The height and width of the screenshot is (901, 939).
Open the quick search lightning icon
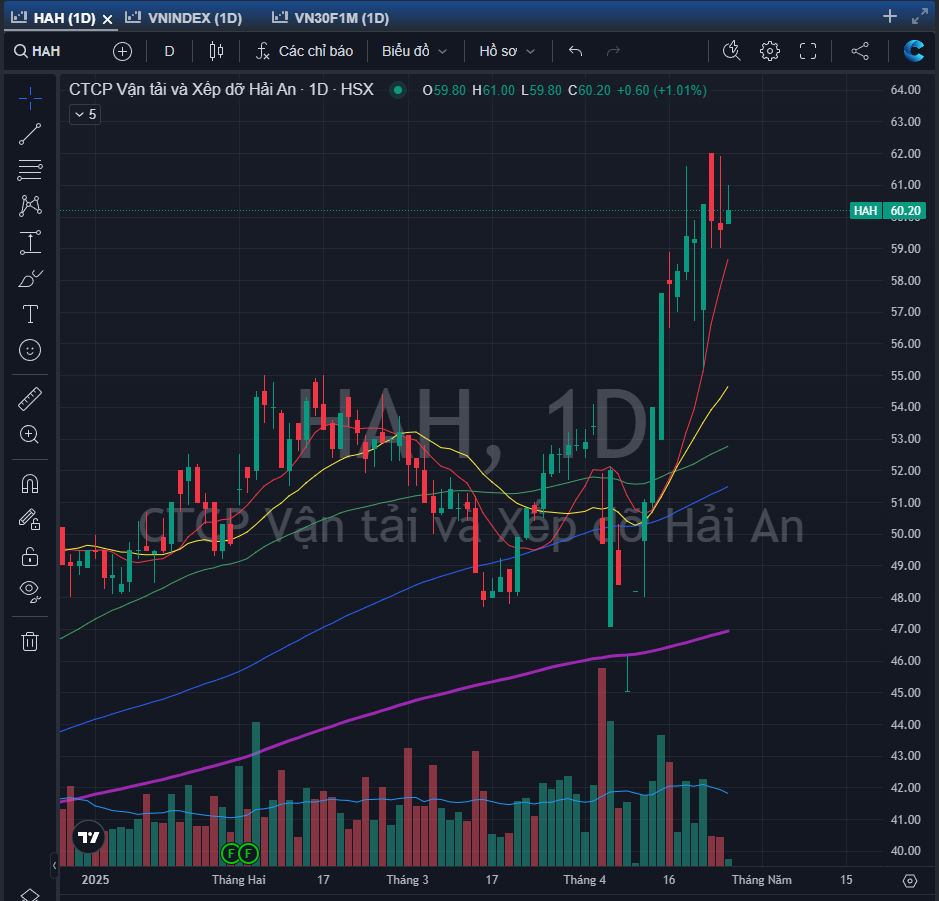[732, 51]
